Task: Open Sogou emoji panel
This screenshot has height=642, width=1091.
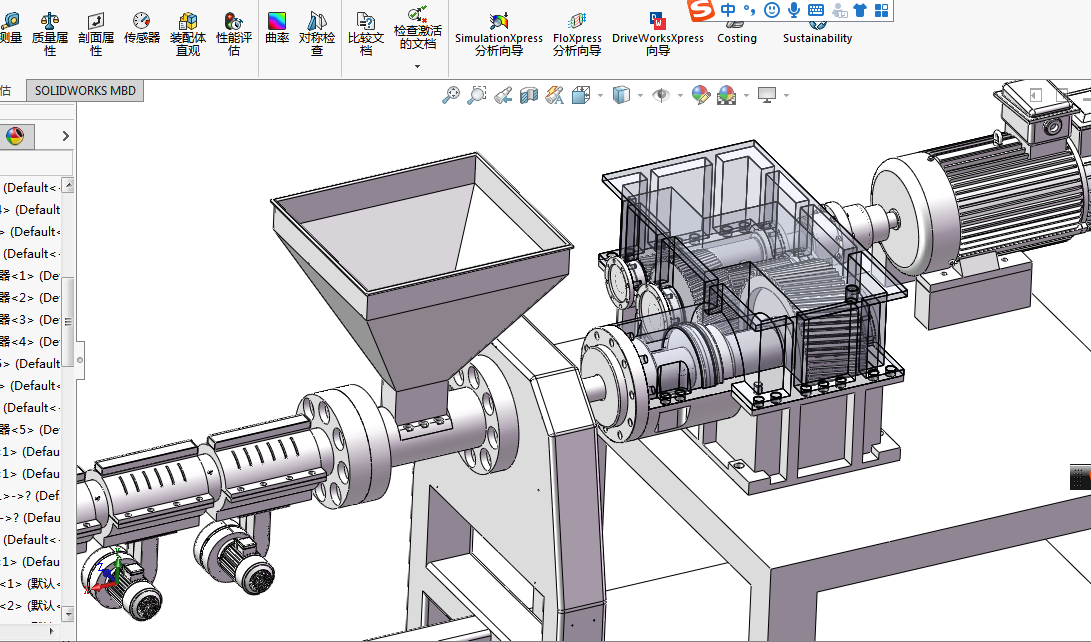Action: (x=772, y=10)
